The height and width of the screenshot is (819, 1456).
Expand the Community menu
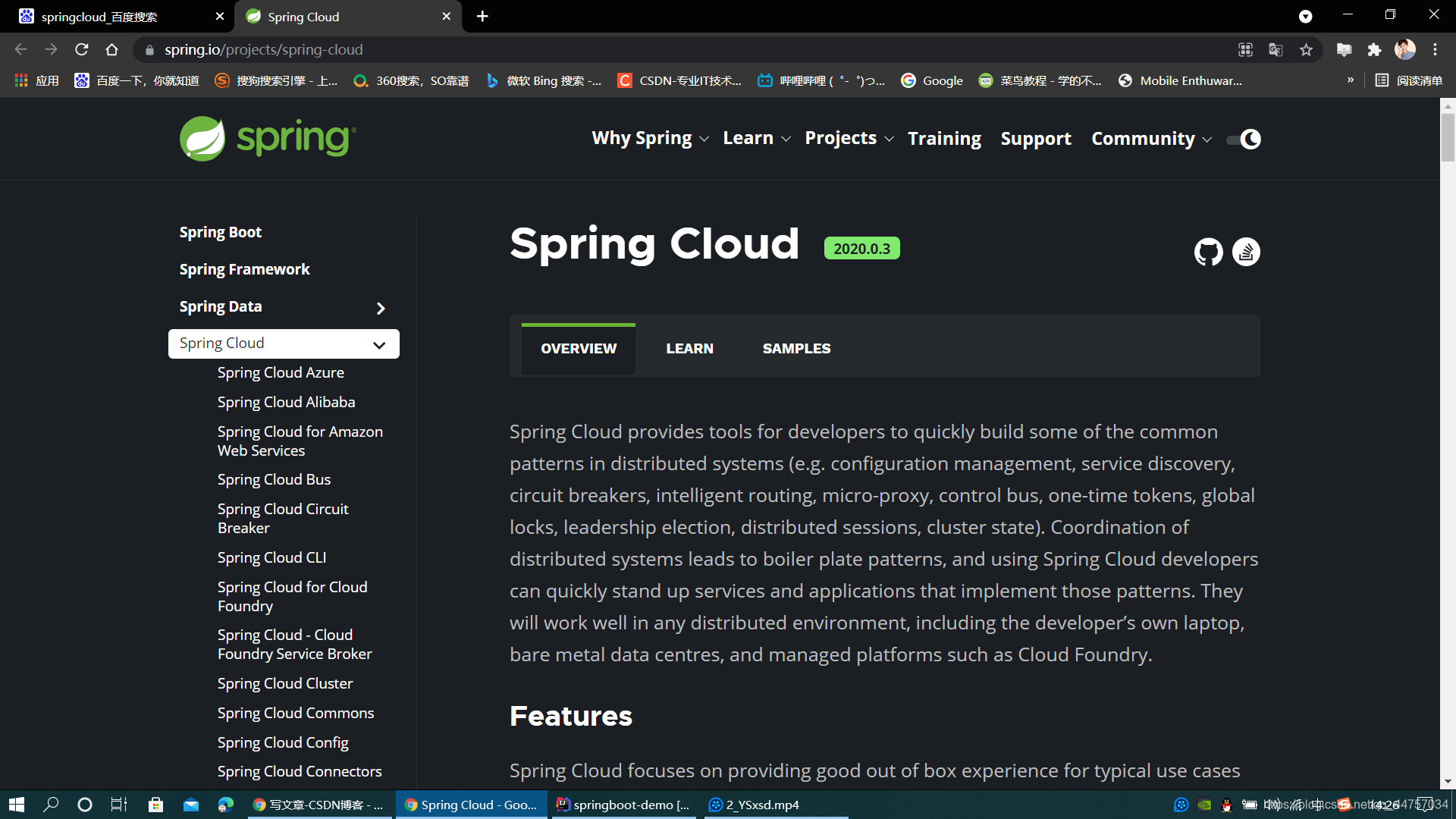(1151, 139)
